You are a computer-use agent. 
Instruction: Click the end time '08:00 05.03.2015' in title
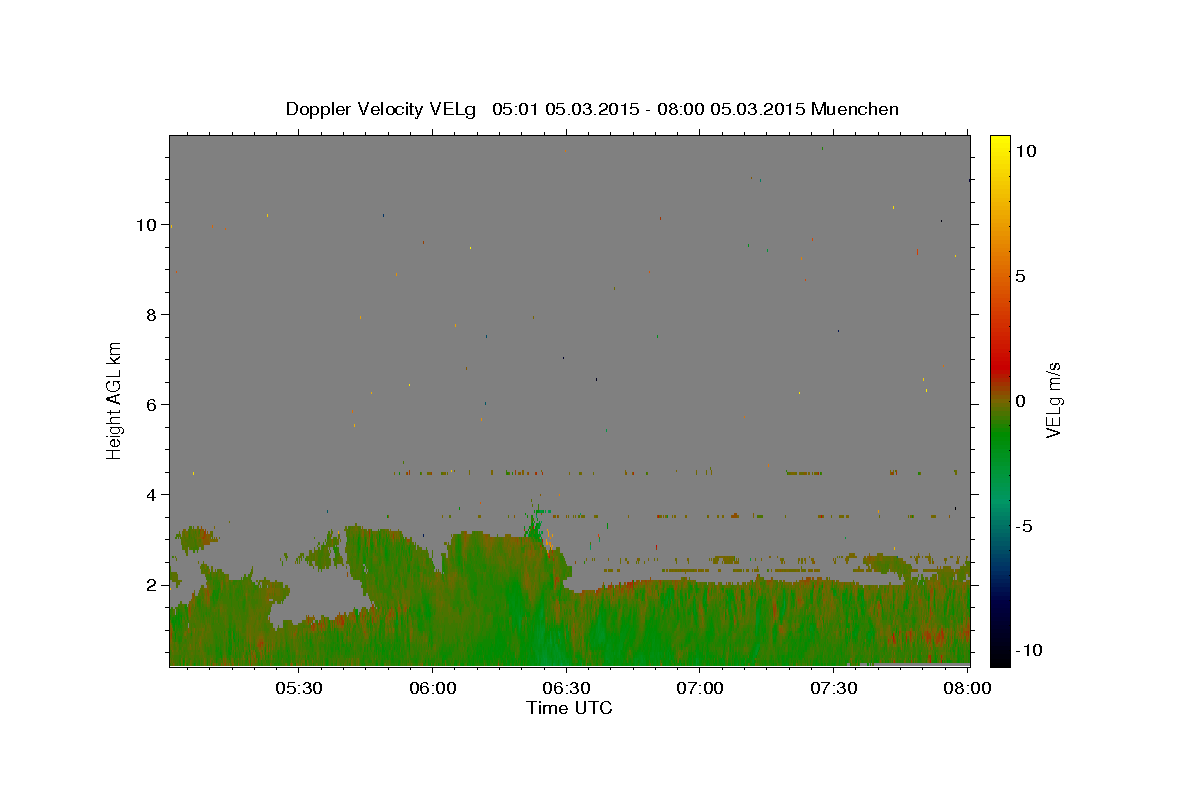tap(731, 109)
